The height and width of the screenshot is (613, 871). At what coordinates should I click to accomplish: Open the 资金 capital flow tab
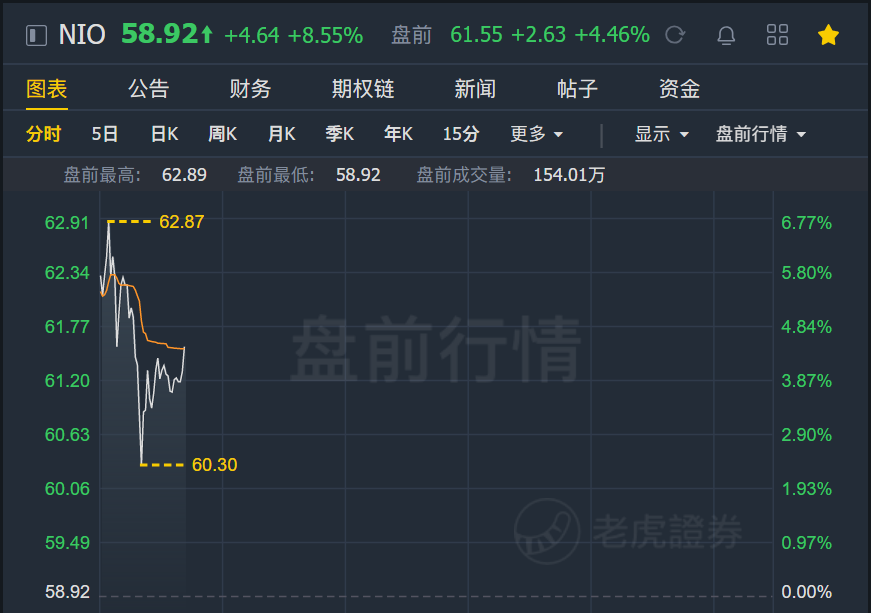(x=679, y=89)
